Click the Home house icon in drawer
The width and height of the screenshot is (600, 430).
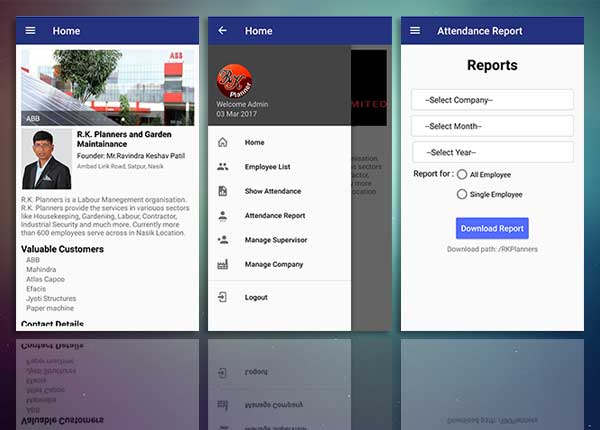[x=222, y=143]
